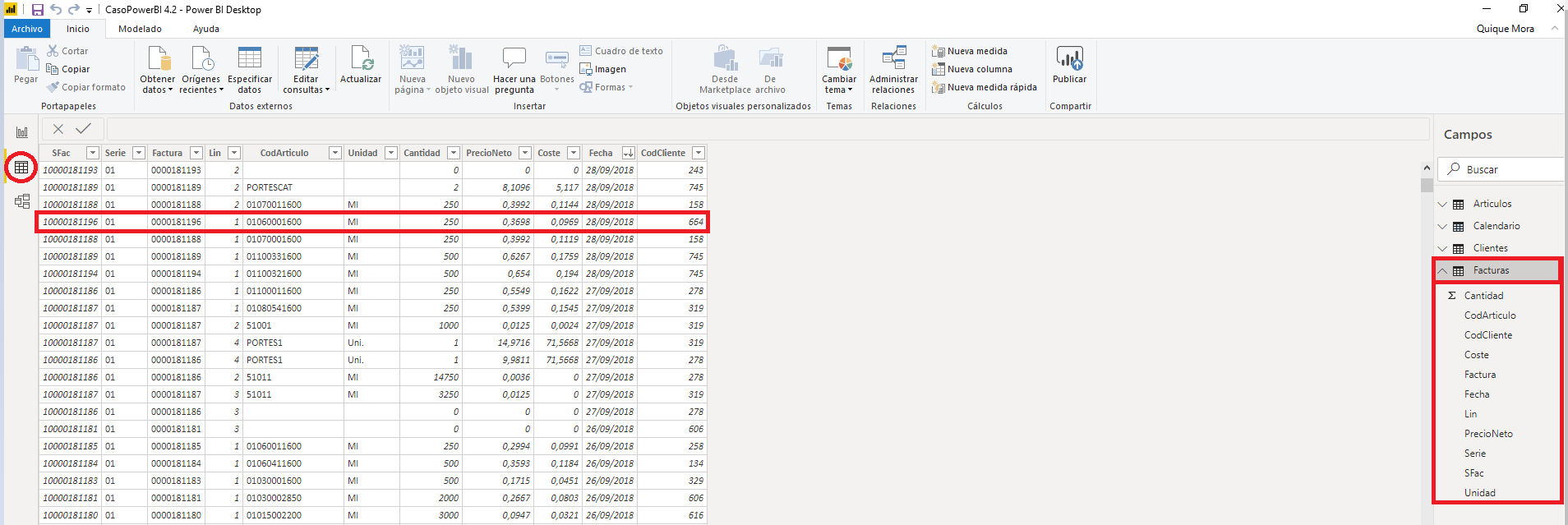Create a Nueva medida rápida
This screenshot has height=525, width=1568.
coord(985,87)
